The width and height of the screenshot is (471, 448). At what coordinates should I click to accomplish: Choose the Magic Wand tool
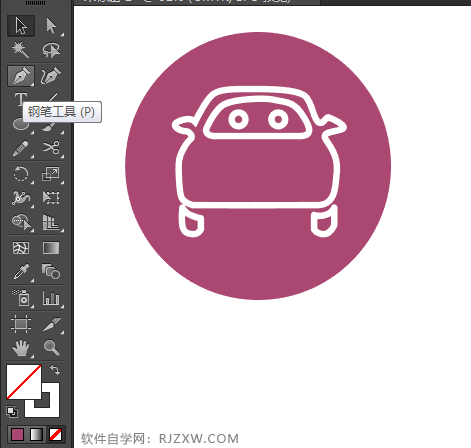[x=21, y=50]
